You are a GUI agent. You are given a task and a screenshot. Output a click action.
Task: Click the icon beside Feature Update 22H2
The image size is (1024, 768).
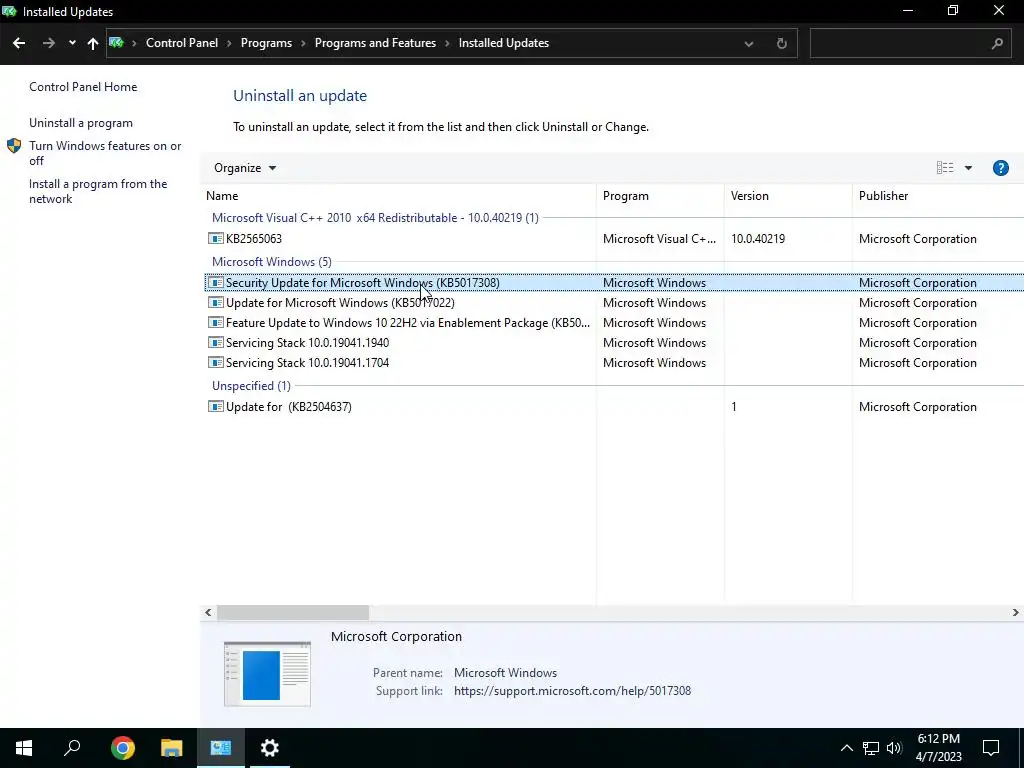point(216,323)
